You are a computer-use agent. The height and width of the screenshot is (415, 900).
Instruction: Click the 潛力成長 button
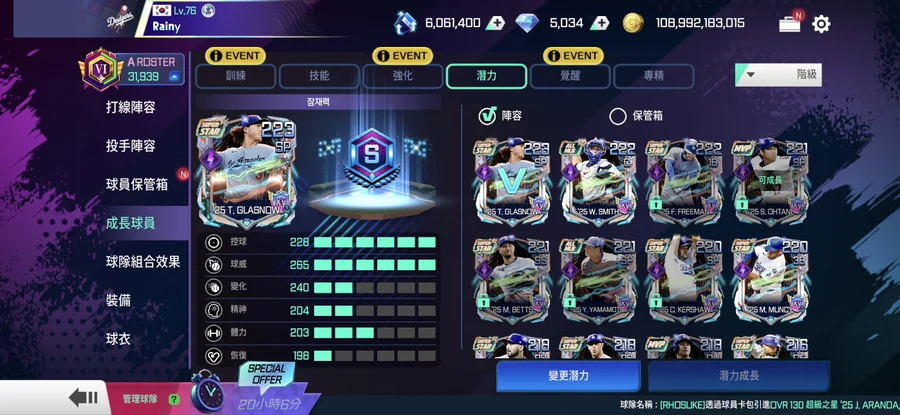pyautogui.click(x=739, y=377)
